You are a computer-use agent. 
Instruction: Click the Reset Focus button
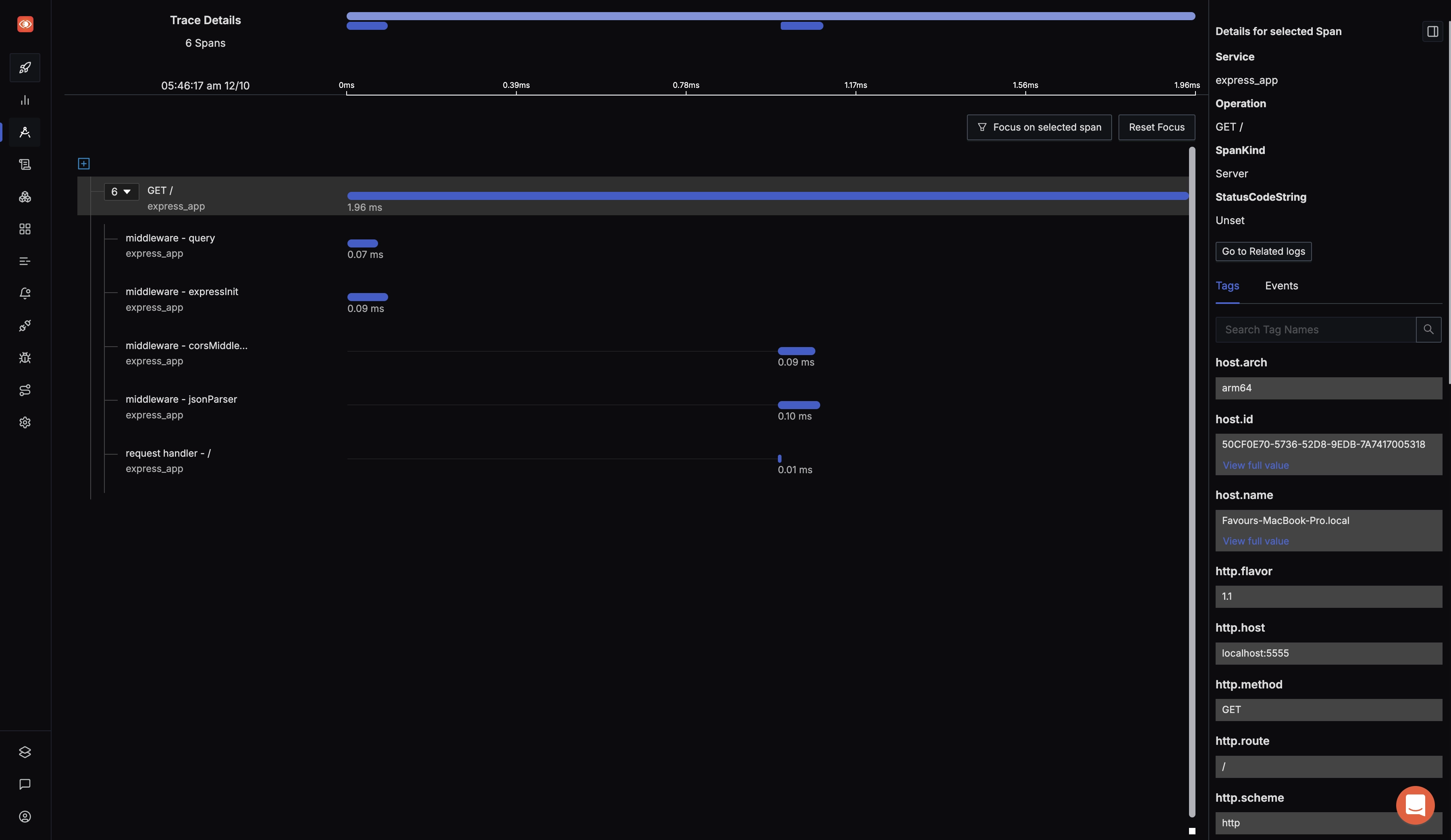coord(1157,127)
